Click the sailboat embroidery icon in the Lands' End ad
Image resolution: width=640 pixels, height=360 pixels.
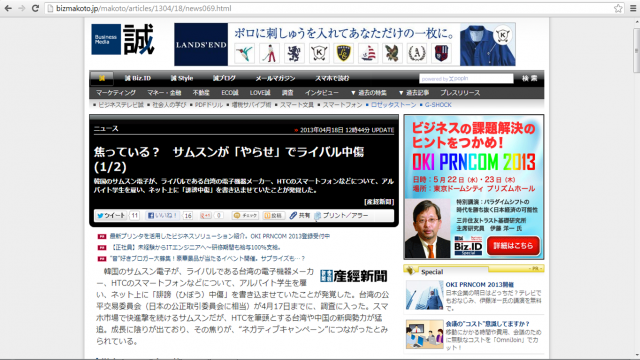(368, 53)
